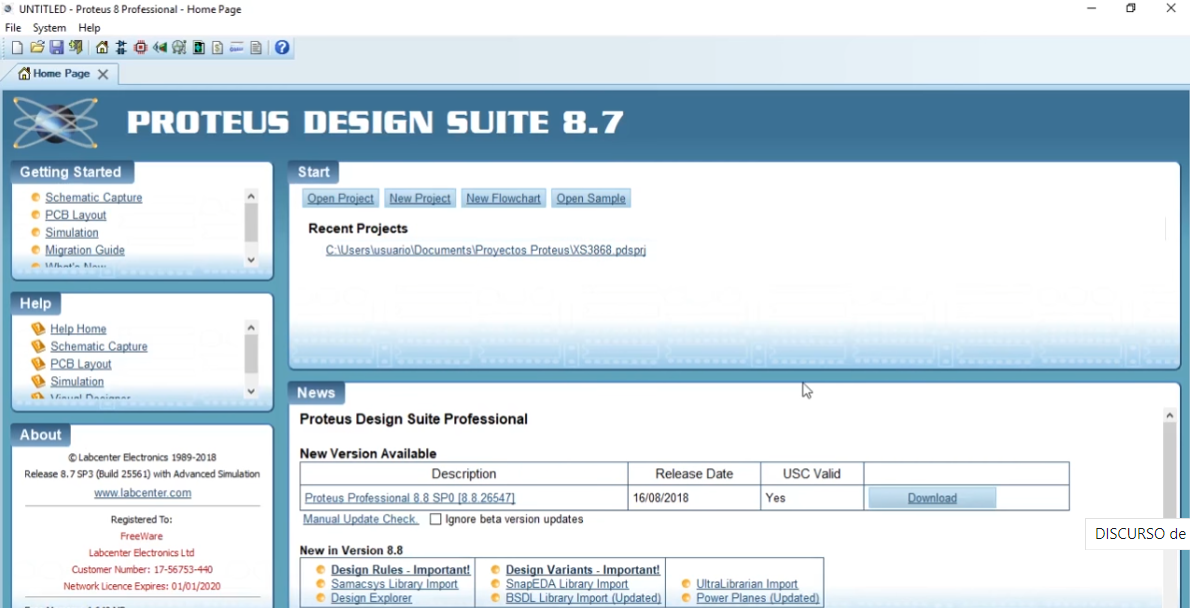The width and height of the screenshot is (1190, 608).
Task: Click the USC Valid column header
Action: tap(812, 474)
